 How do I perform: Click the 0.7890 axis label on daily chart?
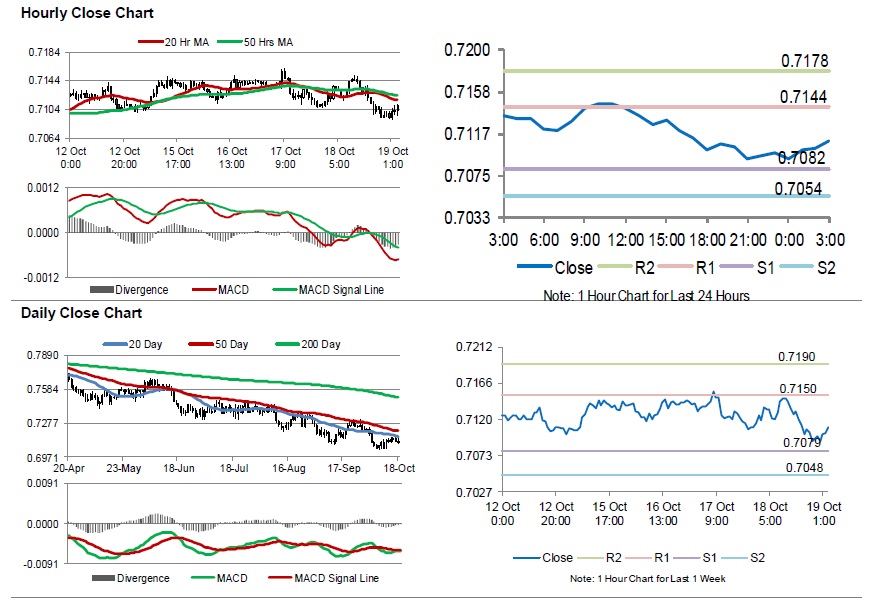[43, 355]
